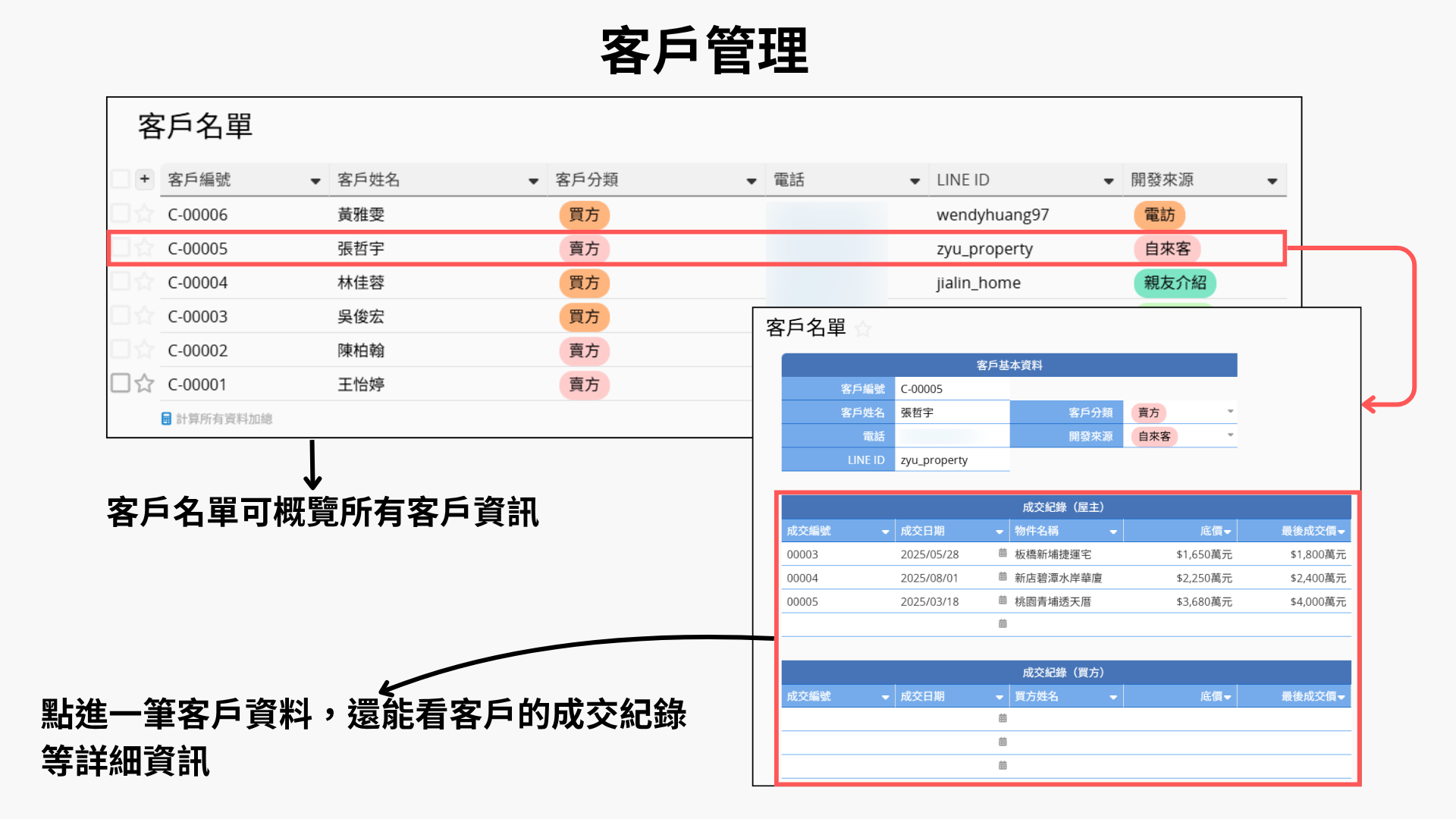Open calendar icon for 2025/08/01 date

tap(1003, 577)
